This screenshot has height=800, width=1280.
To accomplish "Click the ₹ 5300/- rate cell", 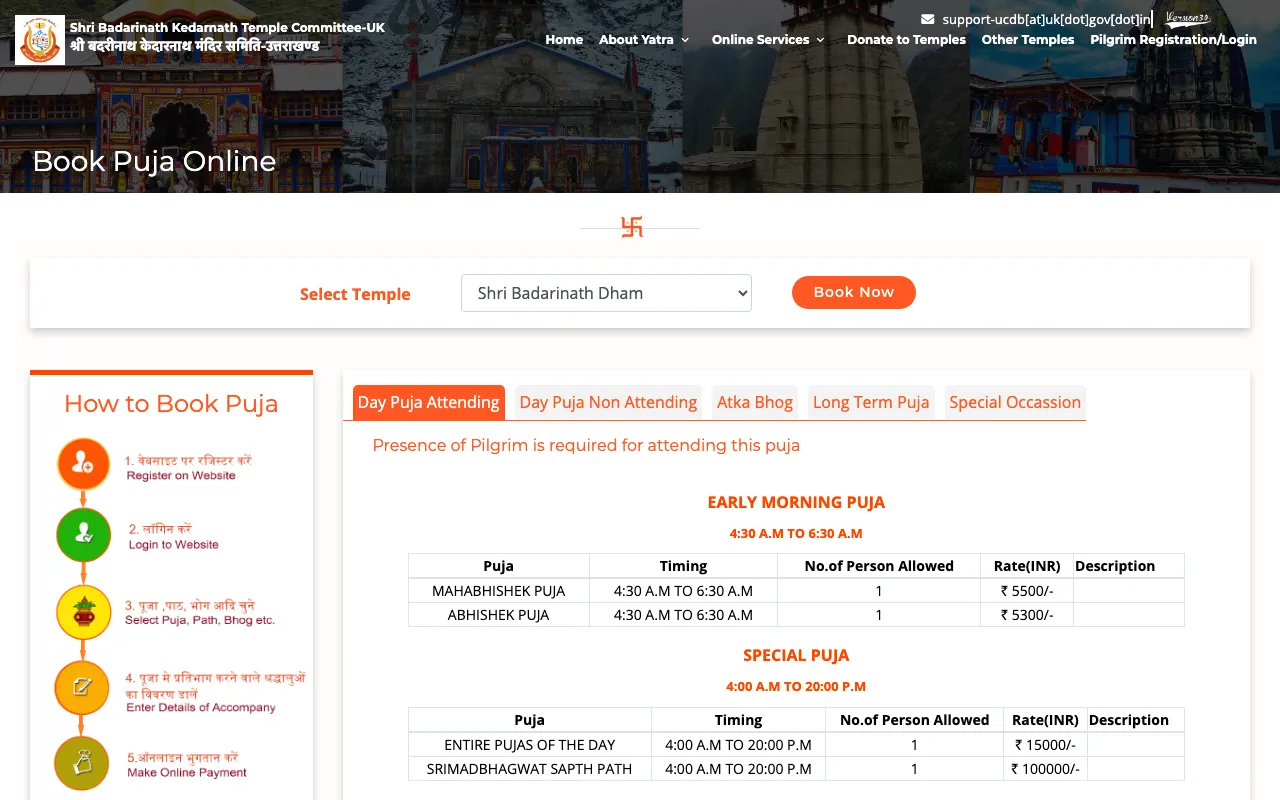I will click(x=1027, y=615).
